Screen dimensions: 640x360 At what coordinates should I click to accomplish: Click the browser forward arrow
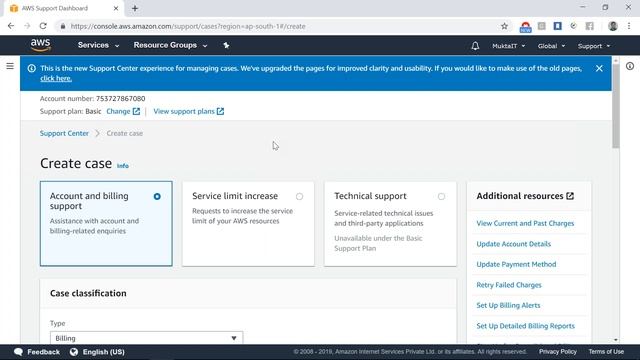pos(27,26)
